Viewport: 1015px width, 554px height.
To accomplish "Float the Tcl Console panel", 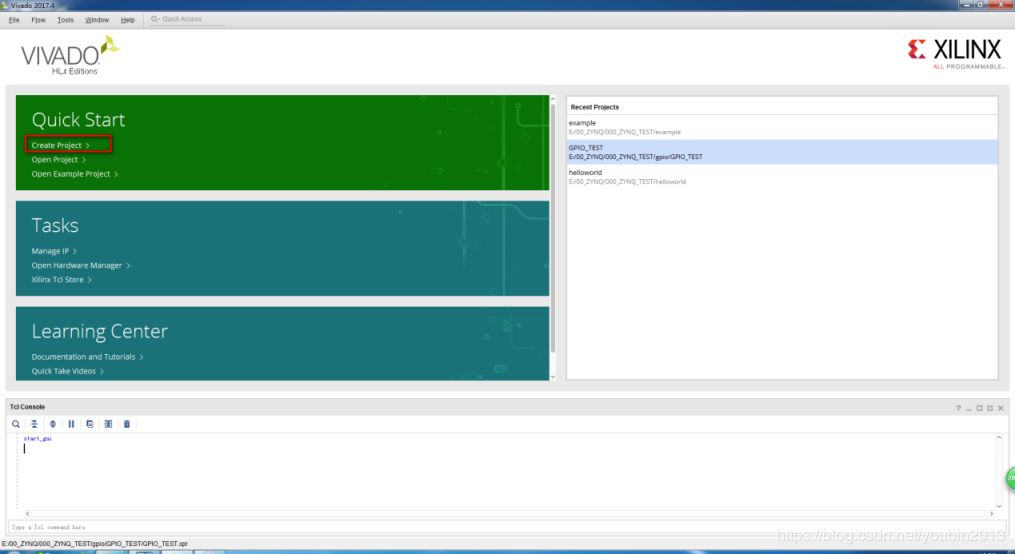I will point(990,408).
